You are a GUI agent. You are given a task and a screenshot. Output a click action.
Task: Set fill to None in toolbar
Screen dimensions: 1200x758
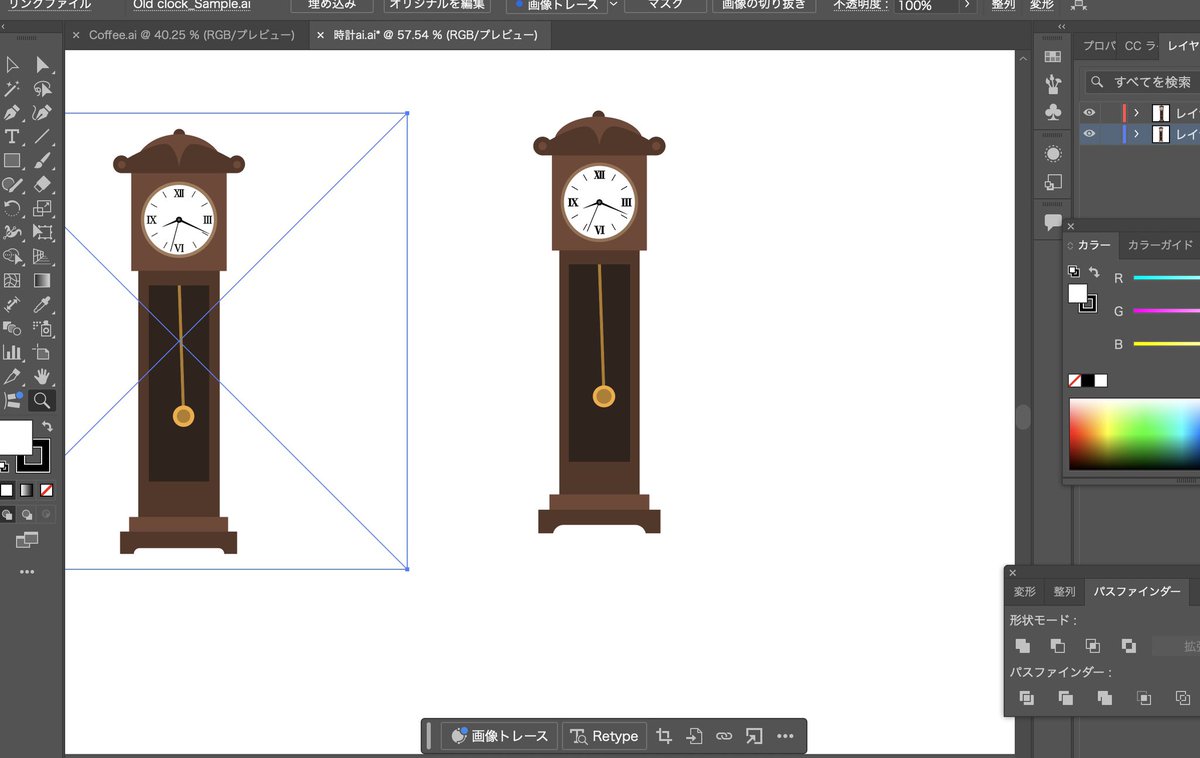point(47,490)
